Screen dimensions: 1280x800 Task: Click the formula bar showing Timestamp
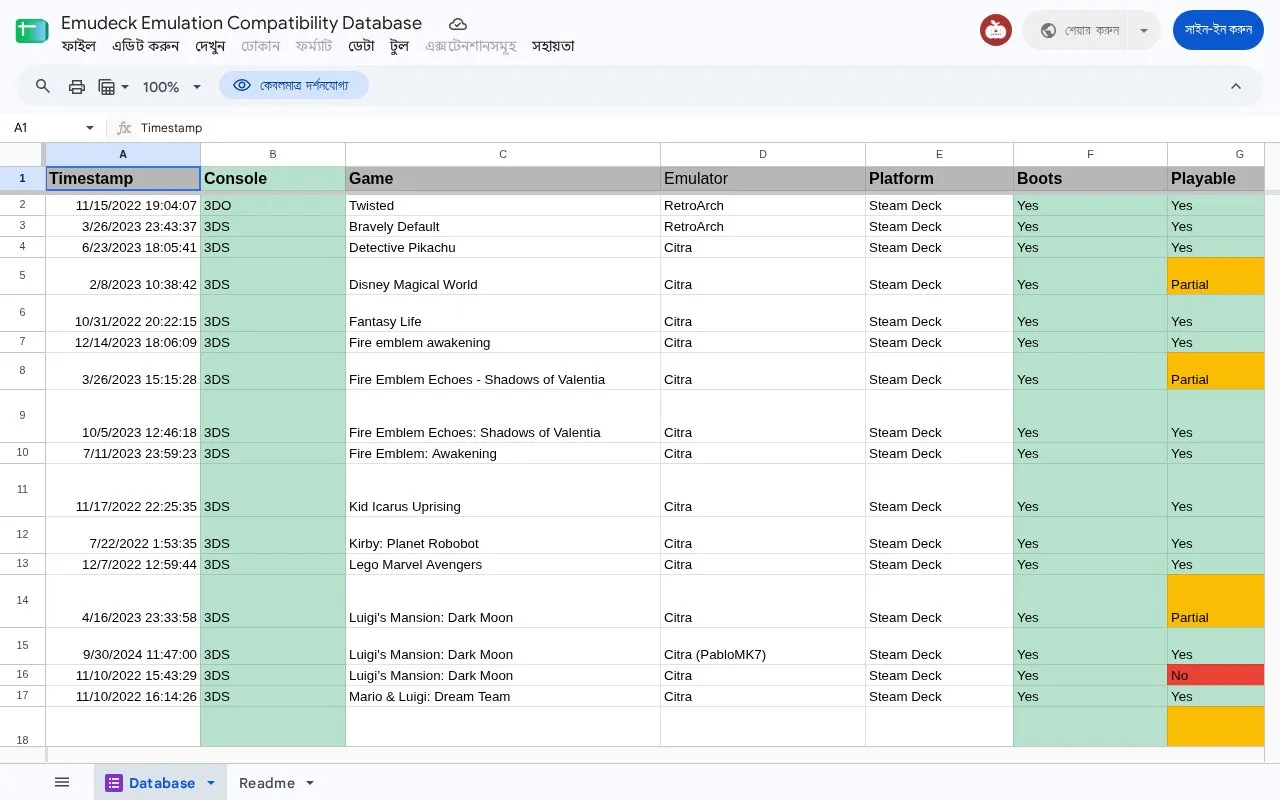[700, 128]
